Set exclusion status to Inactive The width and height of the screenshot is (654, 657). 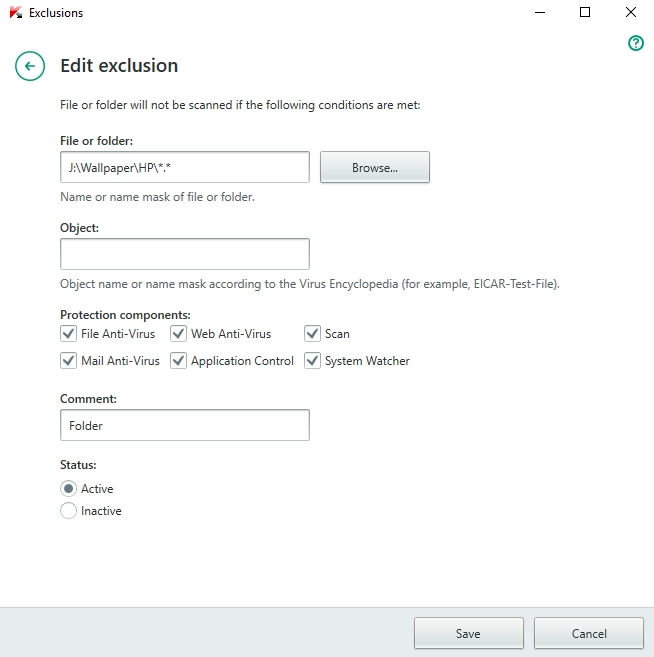point(69,511)
